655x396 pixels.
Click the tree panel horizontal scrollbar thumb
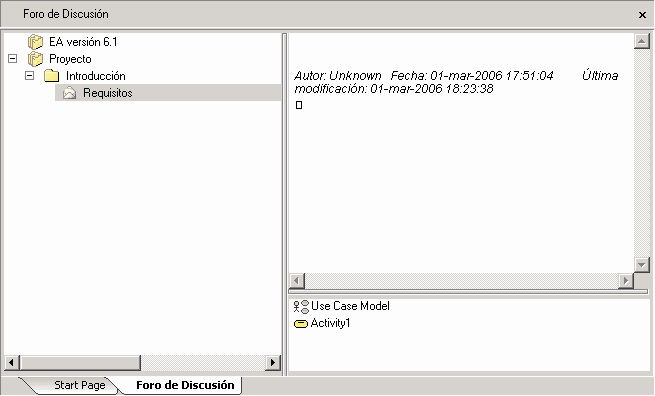[x=80, y=363]
